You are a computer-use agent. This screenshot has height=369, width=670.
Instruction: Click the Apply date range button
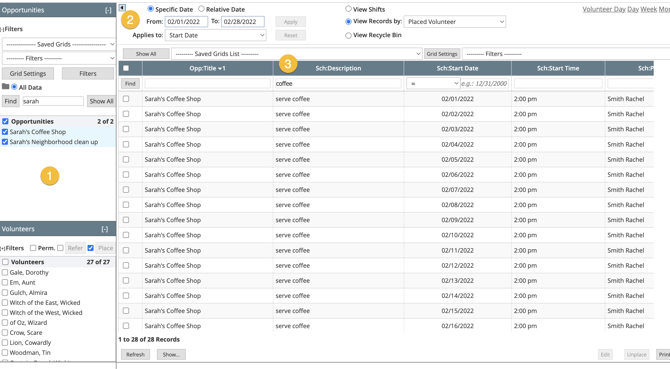[x=291, y=22]
